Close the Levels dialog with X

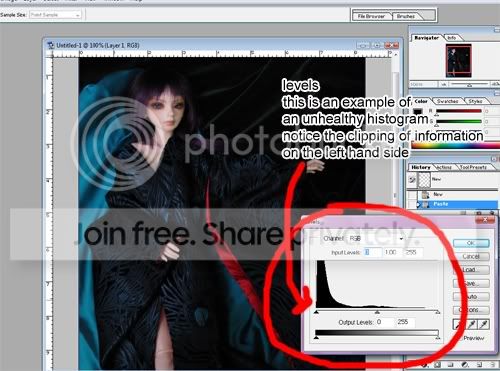click(485, 220)
